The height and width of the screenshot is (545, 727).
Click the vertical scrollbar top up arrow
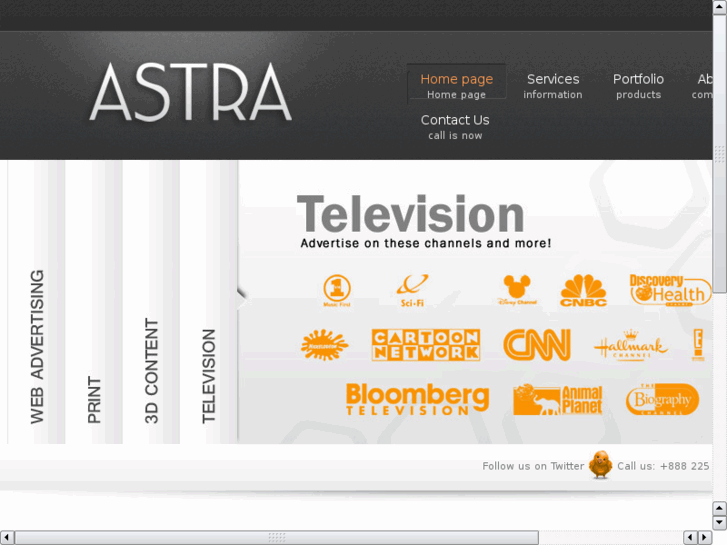click(720, 7)
